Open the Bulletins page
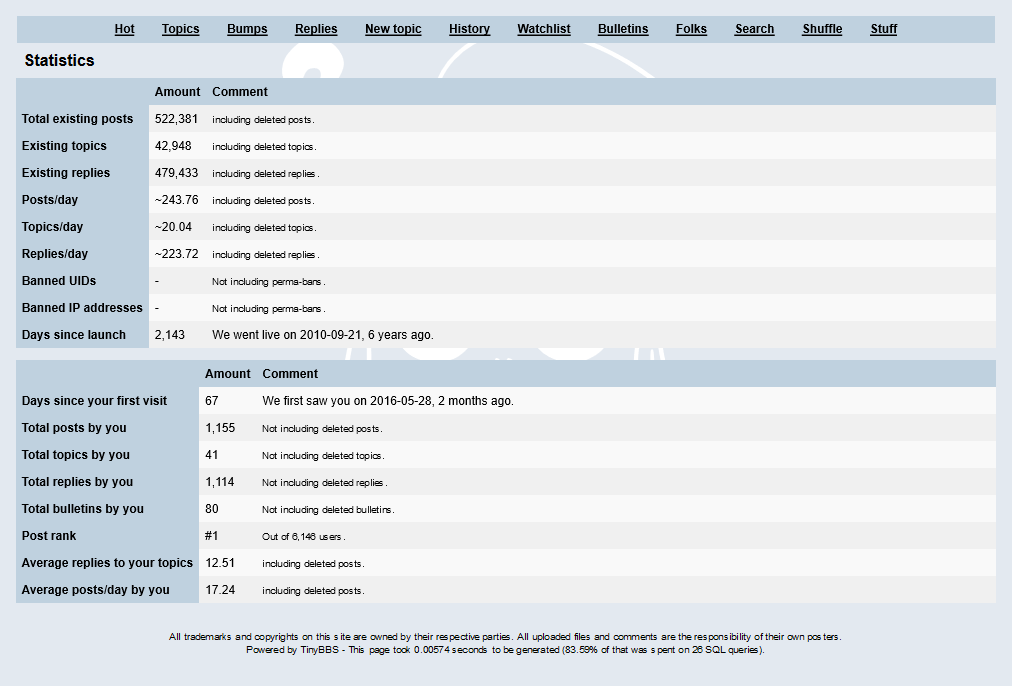 (x=623, y=29)
